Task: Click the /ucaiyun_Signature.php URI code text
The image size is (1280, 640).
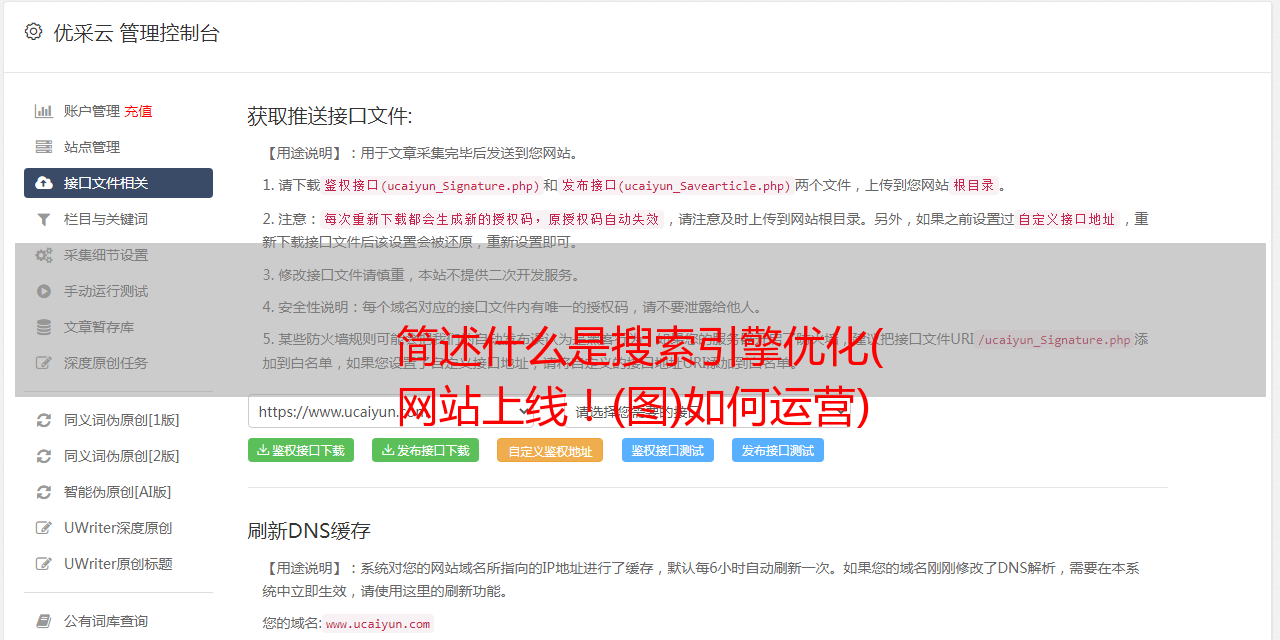Action: [1054, 340]
